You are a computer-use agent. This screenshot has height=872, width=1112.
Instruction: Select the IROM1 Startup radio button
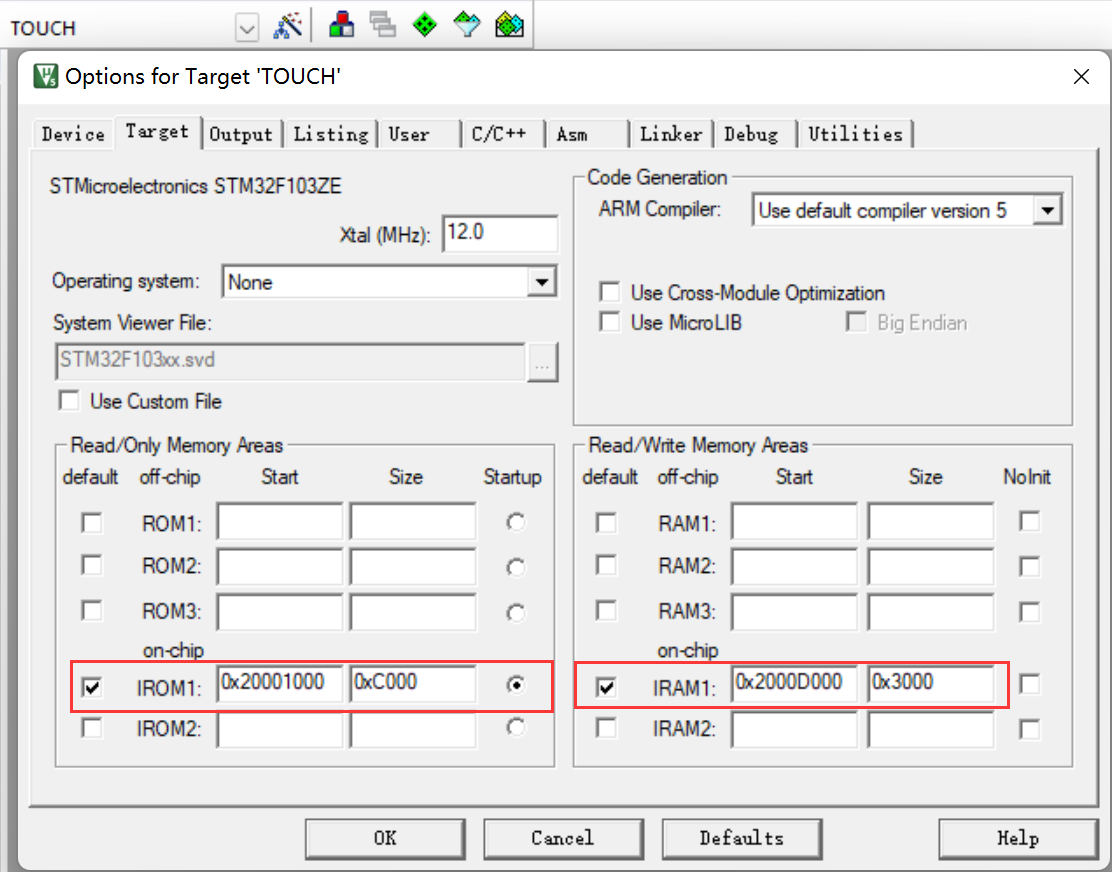click(x=516, y=685)
